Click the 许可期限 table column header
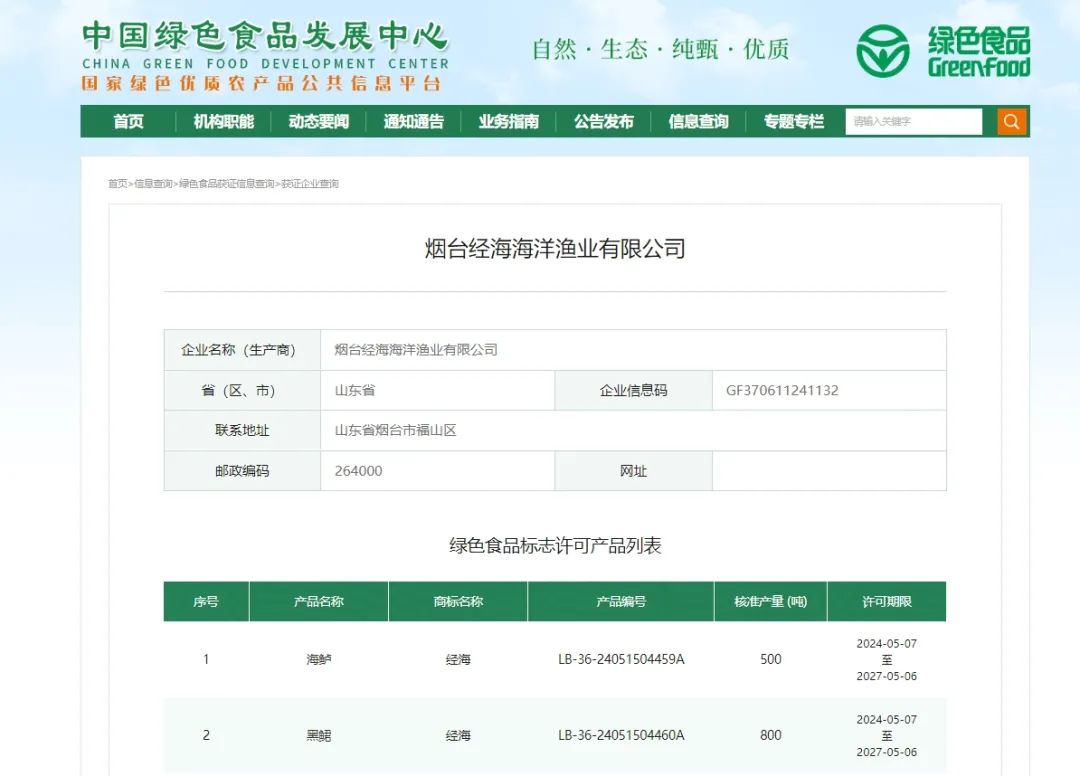 pyautogui.click(x=886, y=602)
